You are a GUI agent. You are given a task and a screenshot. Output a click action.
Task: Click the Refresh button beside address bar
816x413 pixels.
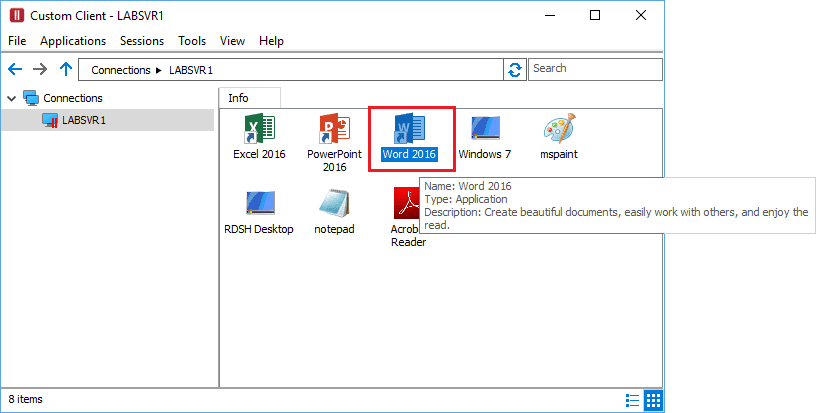(515, 70)
